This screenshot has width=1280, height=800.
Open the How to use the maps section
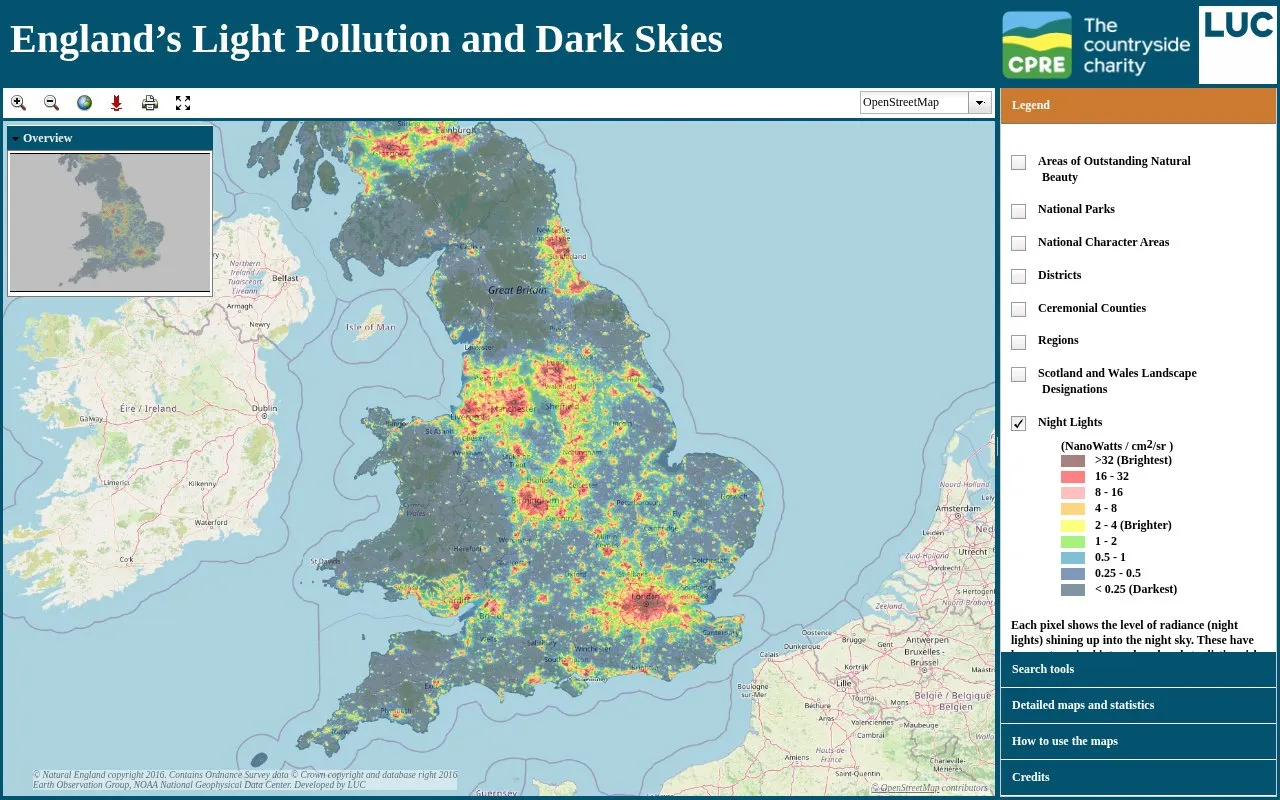(1138, 741)
